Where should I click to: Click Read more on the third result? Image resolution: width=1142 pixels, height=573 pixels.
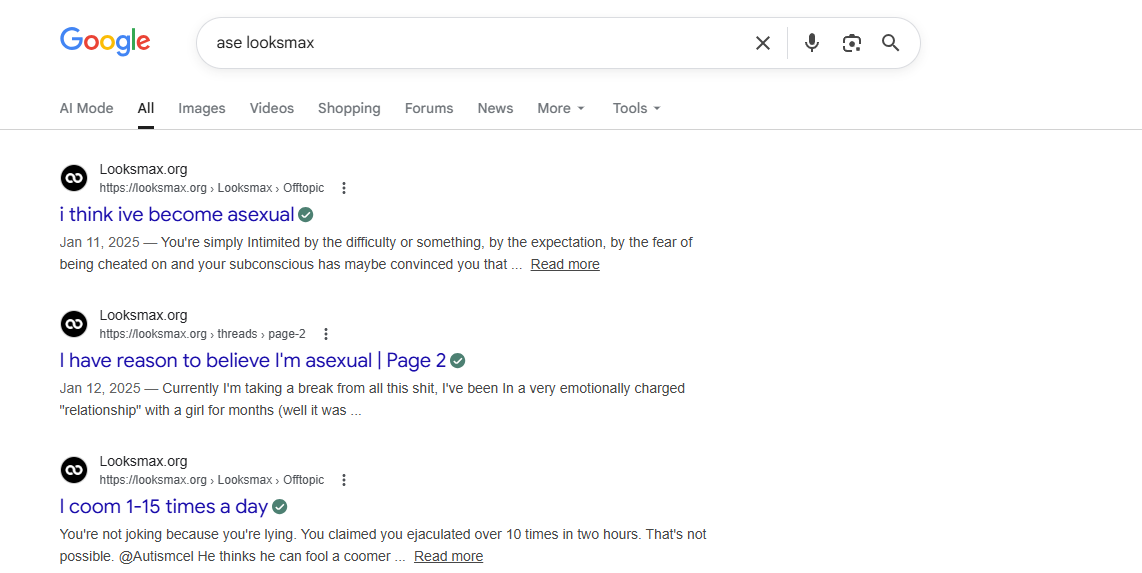tap(448, 557)
